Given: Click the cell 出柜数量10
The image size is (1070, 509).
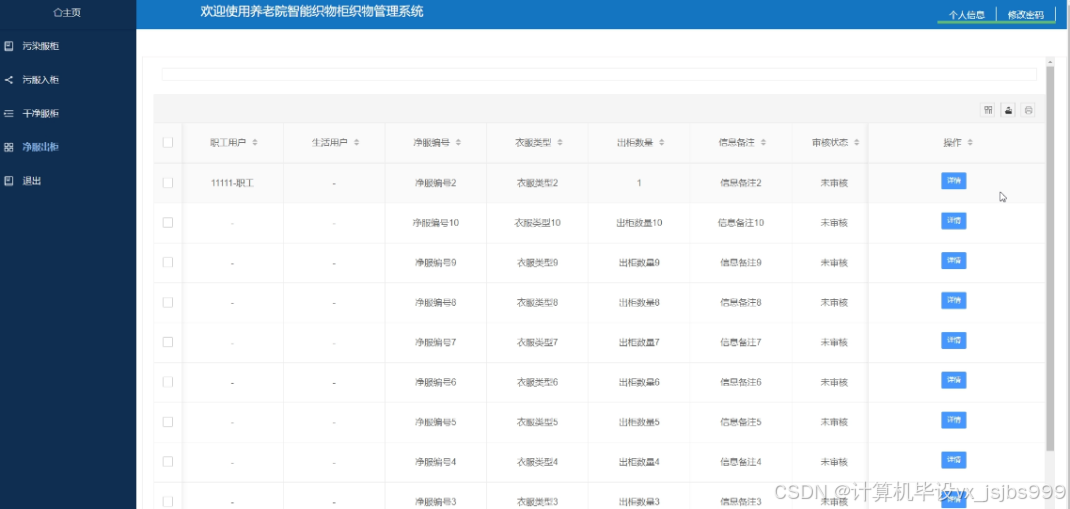Looking at the screenshot, I should pyautogui.click(x=639, y=222).
